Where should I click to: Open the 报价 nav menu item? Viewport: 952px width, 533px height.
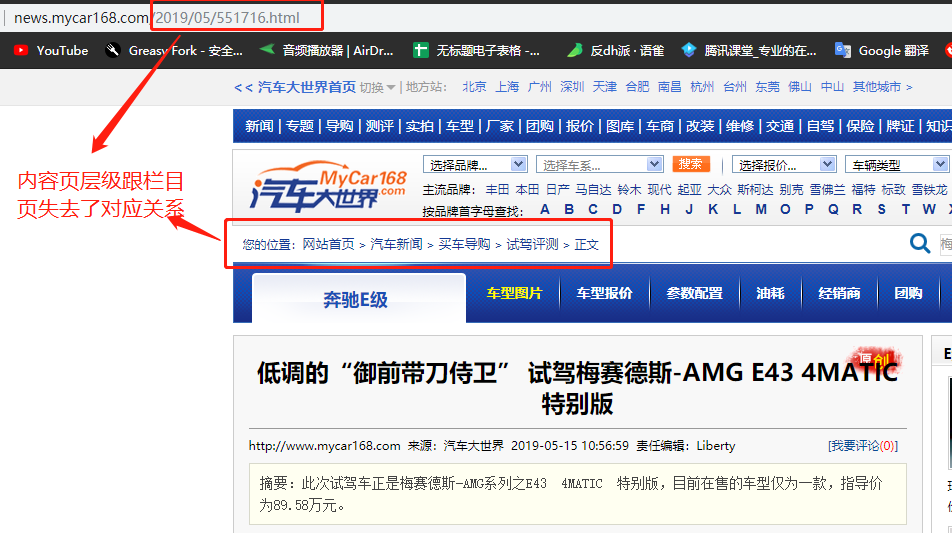click(580, 126)
